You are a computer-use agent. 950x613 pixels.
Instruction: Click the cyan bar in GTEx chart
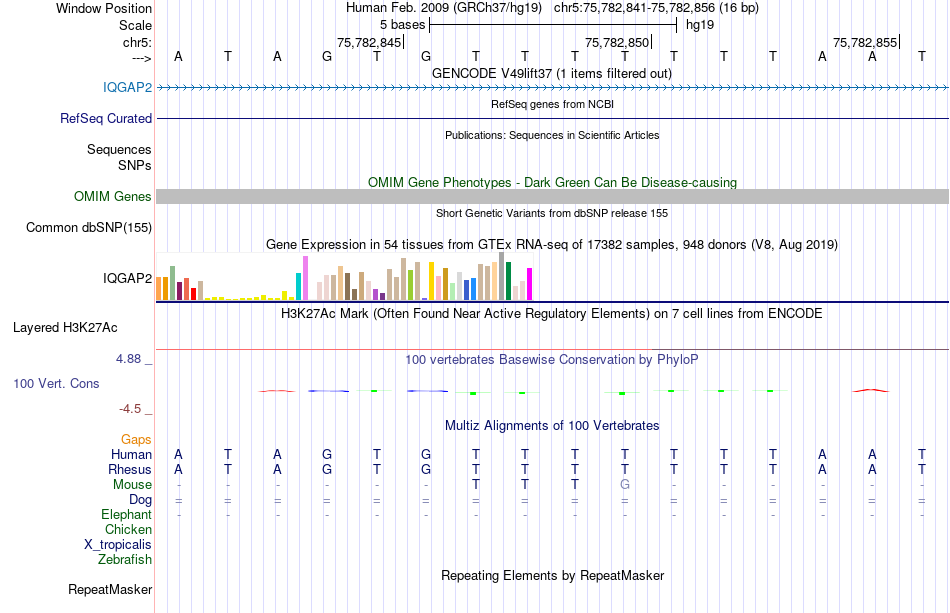tap(299, 287)
